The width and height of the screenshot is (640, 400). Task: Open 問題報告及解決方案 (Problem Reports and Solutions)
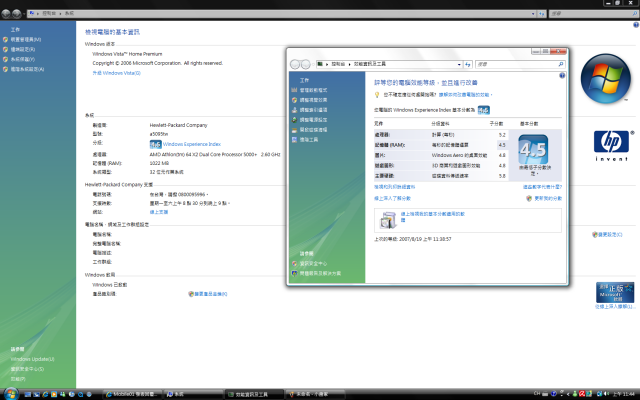click(320, 273)
